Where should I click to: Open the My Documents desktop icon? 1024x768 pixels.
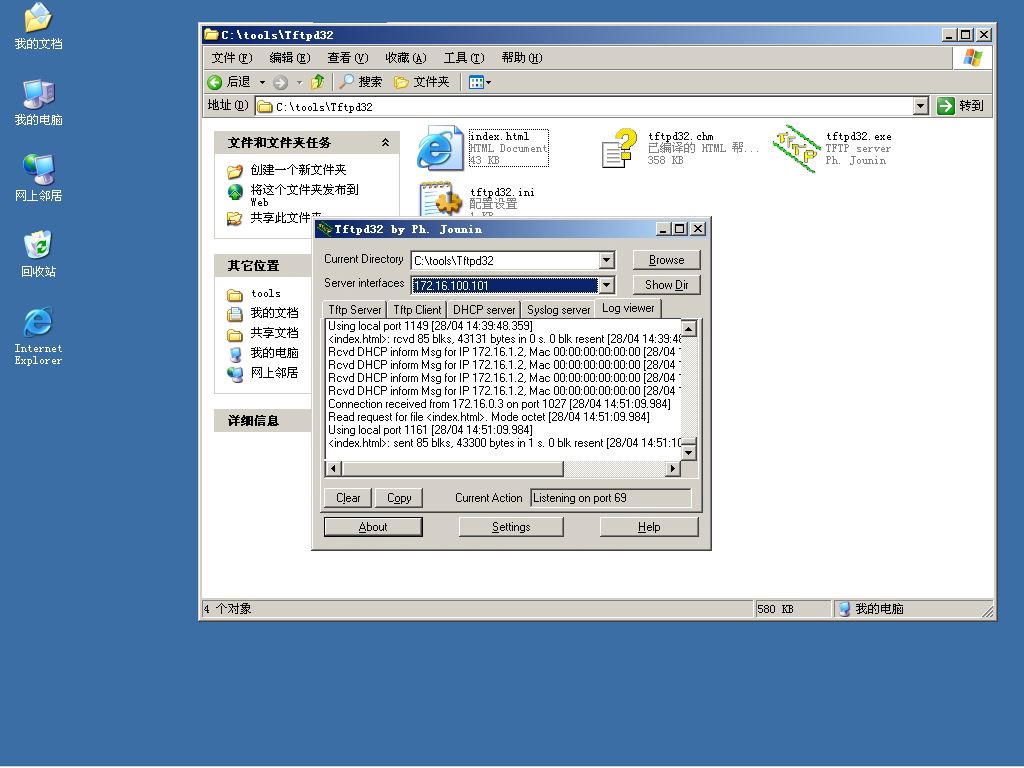pos(38,26)
